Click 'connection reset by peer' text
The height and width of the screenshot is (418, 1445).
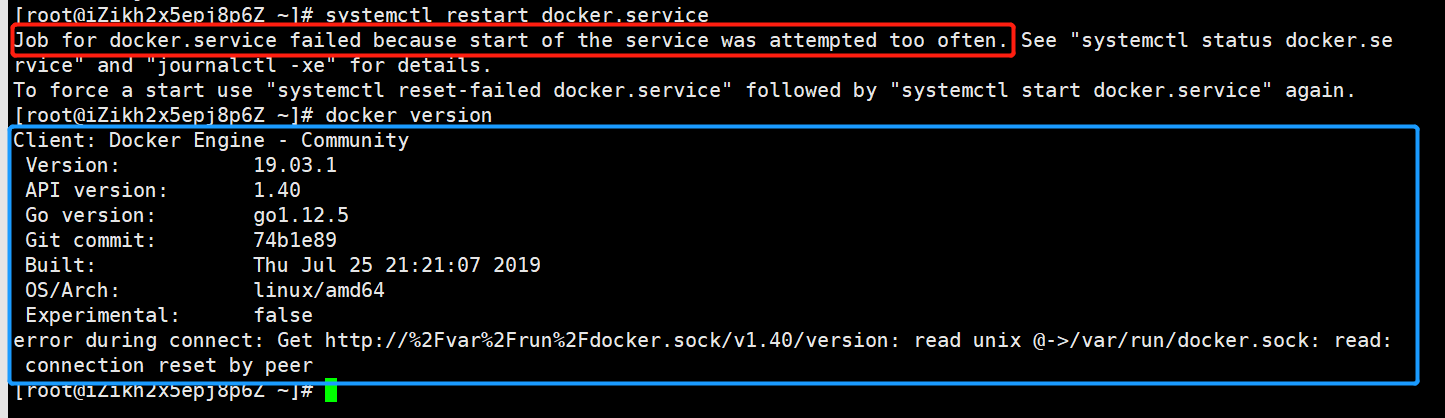pyautogui.click(x=169, y=365)
